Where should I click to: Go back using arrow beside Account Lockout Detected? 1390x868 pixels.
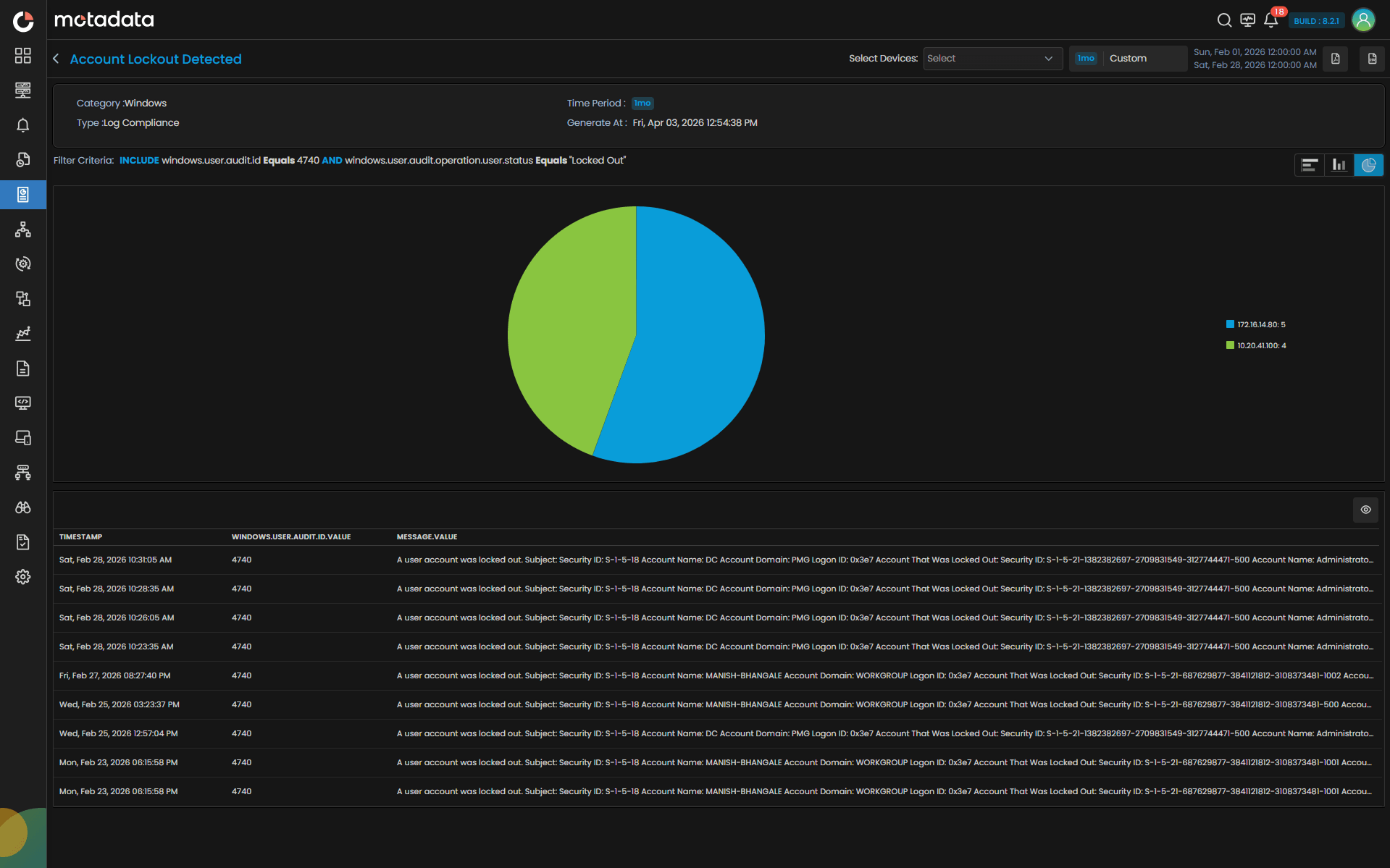click(56, 59)
